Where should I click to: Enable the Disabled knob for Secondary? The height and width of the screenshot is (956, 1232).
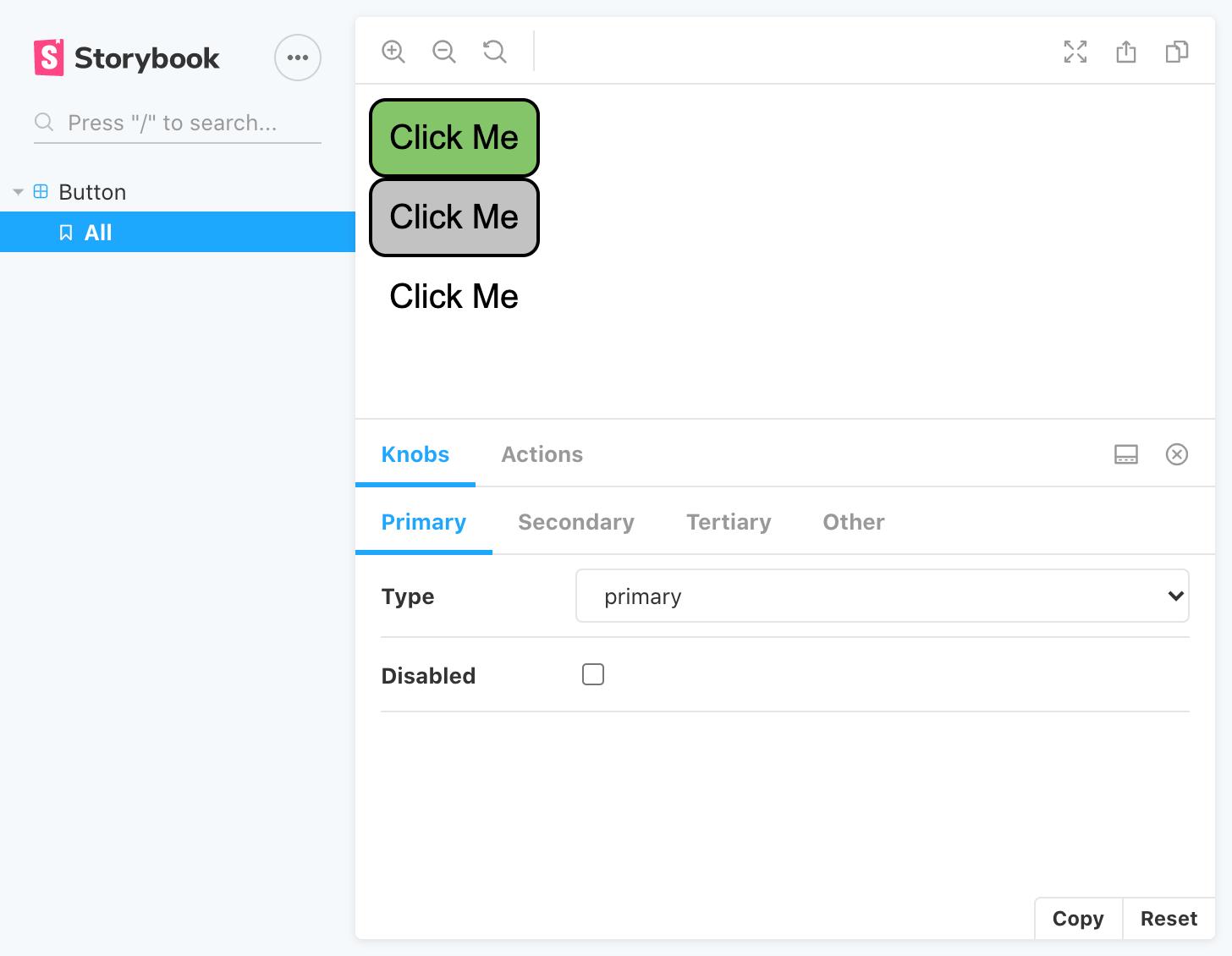pyautogui.click(x=576, y=522)
